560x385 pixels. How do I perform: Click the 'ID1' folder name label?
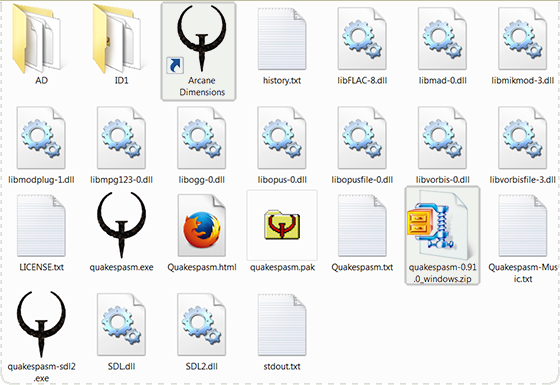121,80
